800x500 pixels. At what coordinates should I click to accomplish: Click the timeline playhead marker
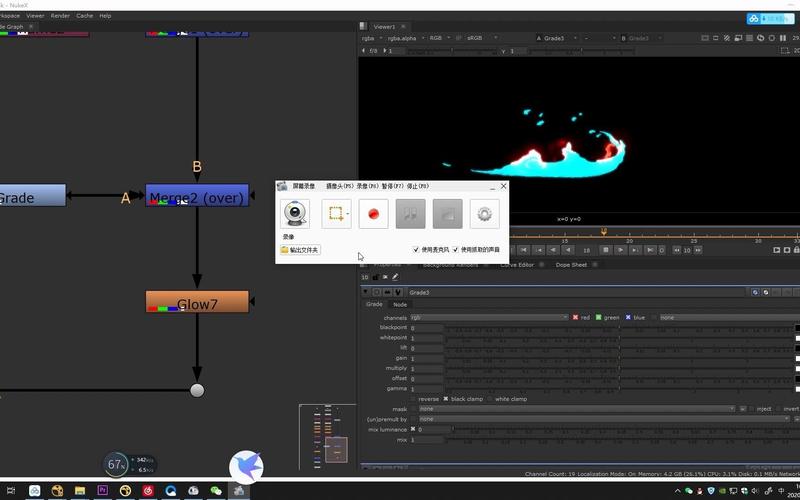pos(604,232)
